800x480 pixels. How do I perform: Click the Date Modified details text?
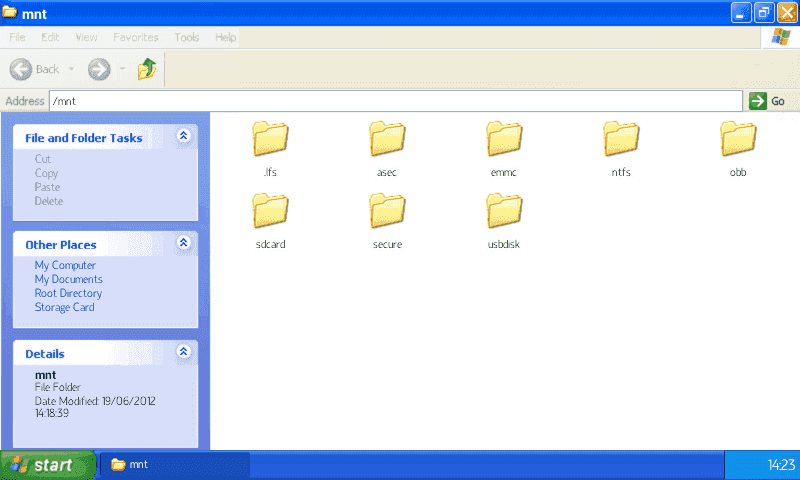95,407
